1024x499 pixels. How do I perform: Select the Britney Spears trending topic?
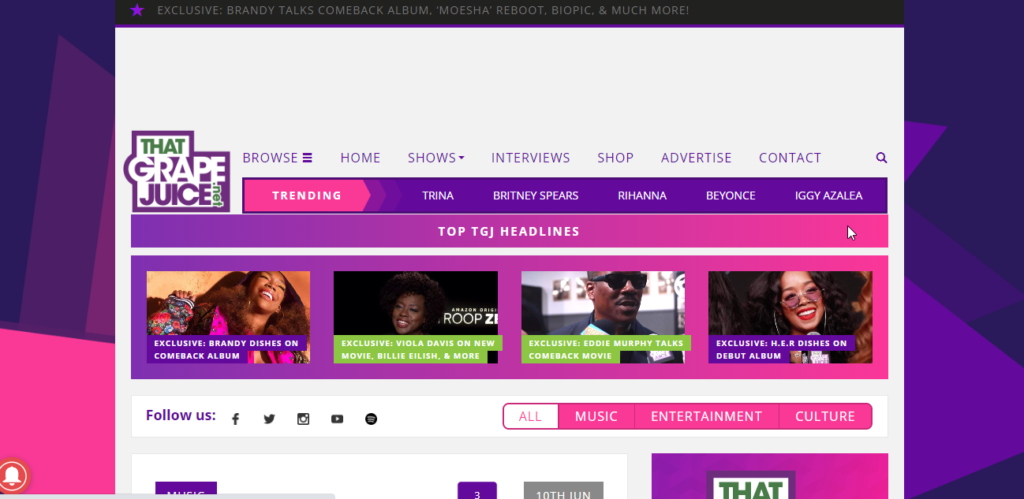point(536,195)
